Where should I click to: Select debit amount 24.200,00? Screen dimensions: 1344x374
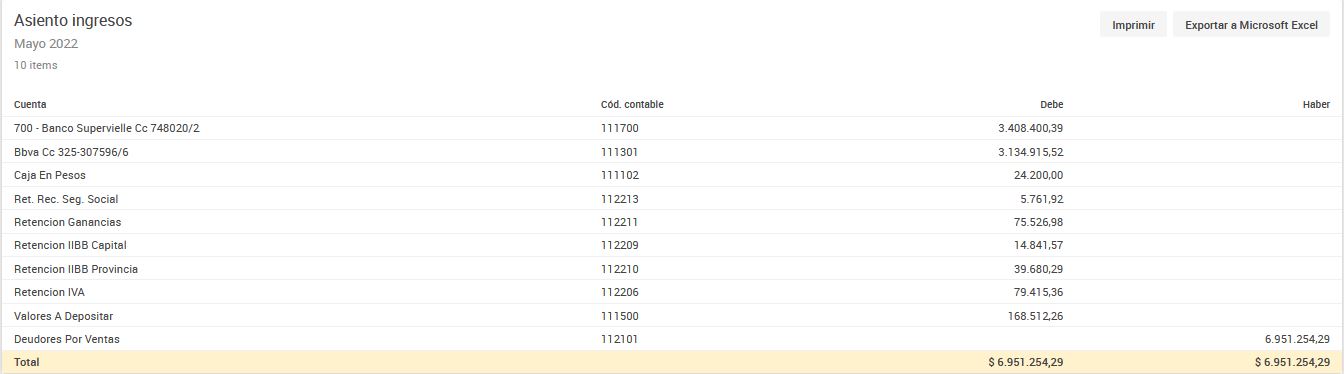coord(1038,175)
